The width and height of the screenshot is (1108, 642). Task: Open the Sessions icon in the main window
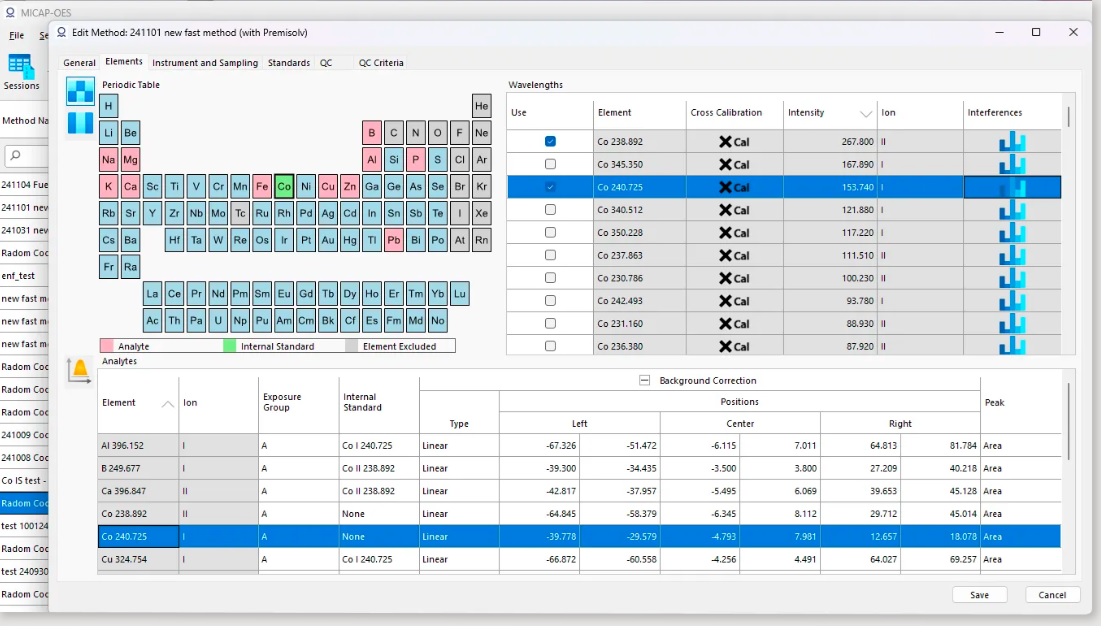[21, 67]
